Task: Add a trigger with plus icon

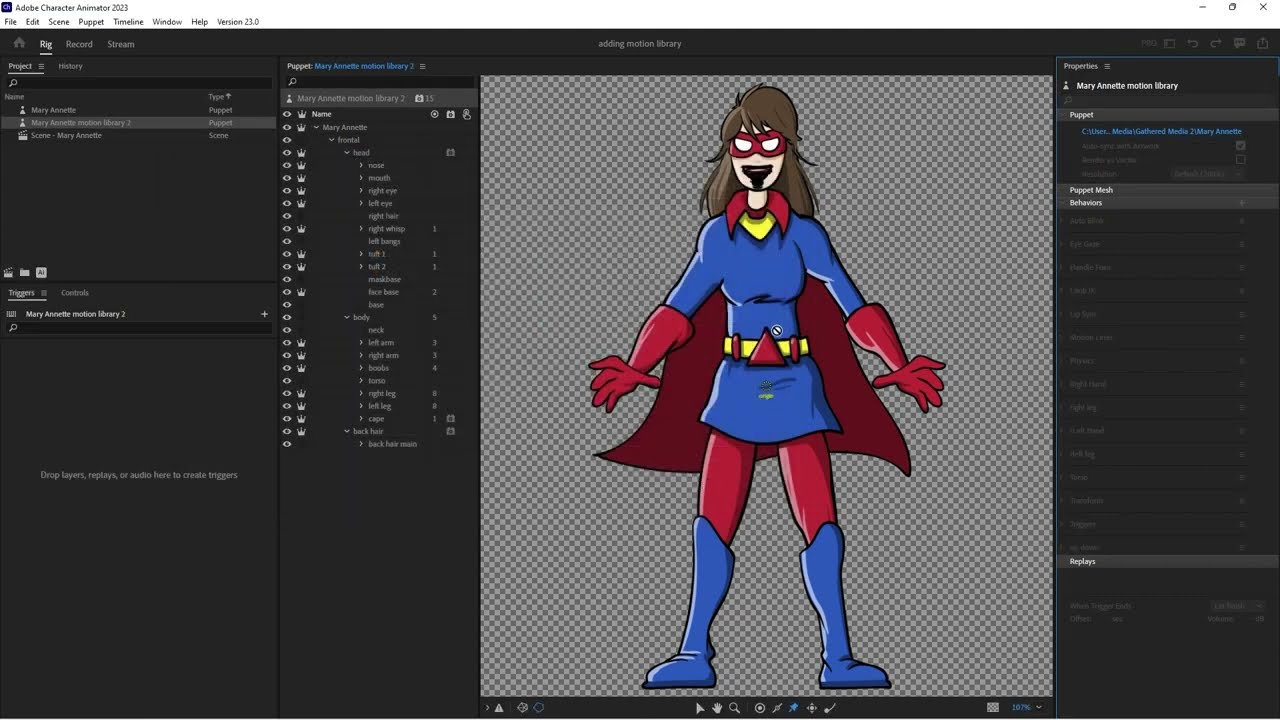Action: [264, 314]
